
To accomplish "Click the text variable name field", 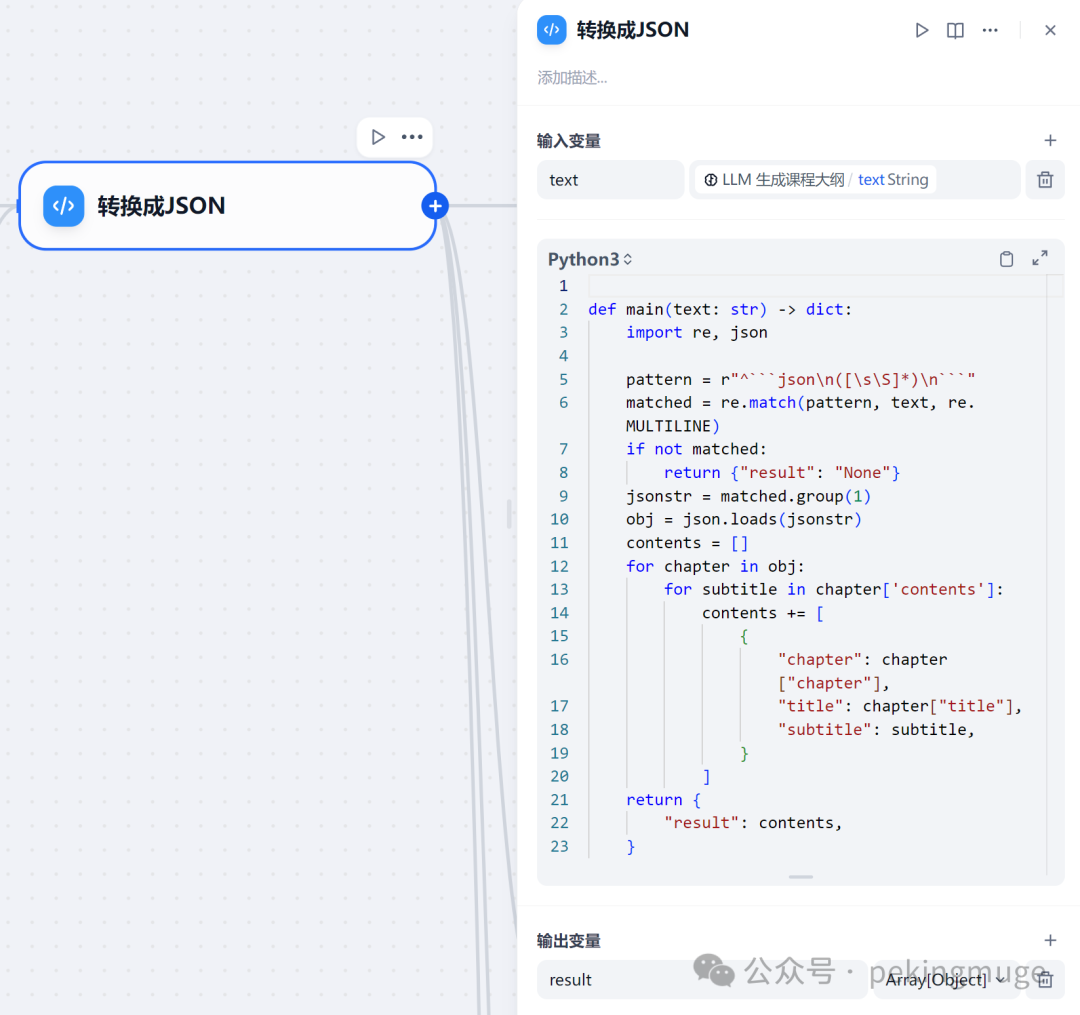I will coord(610,180).
